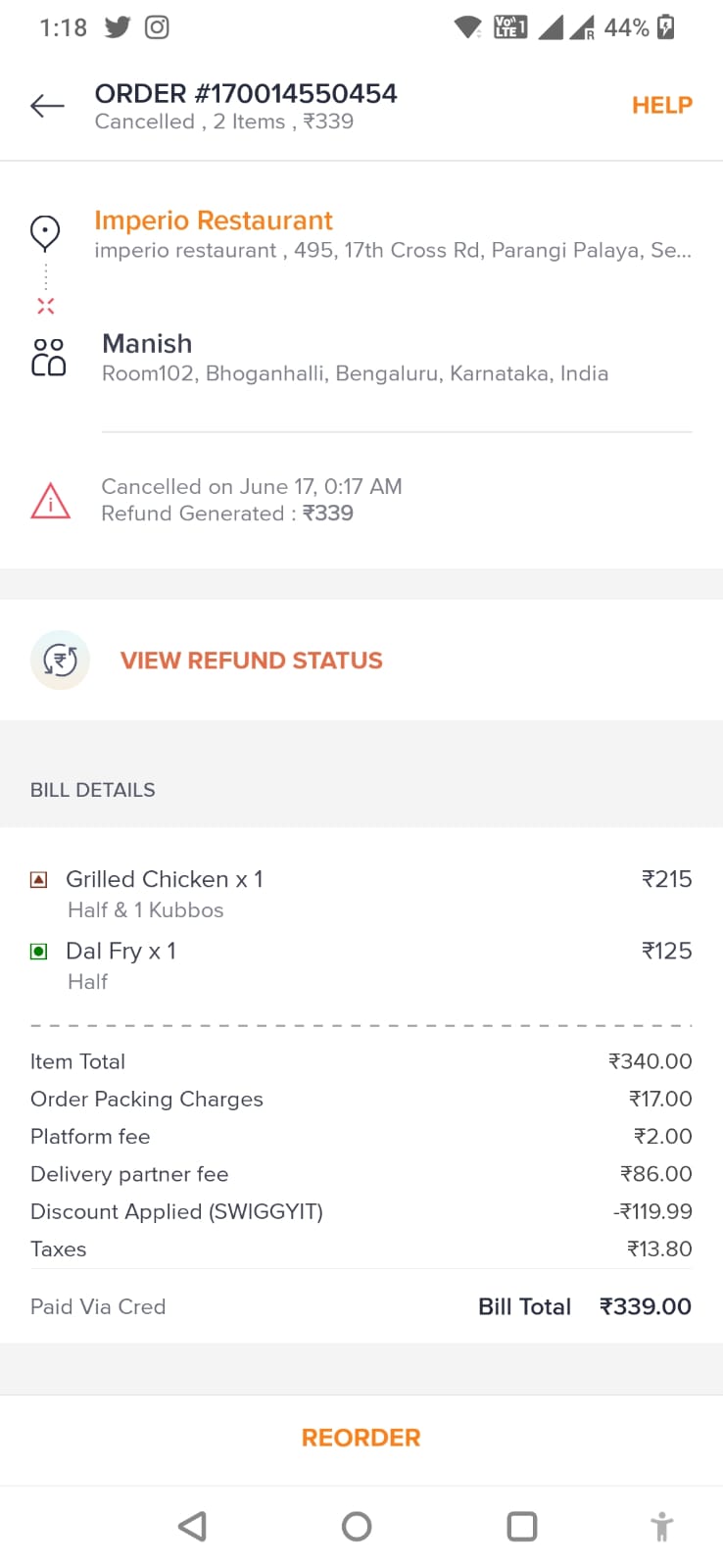
Task: Tap the restaurant location pin icon
Action: [45, 232]
